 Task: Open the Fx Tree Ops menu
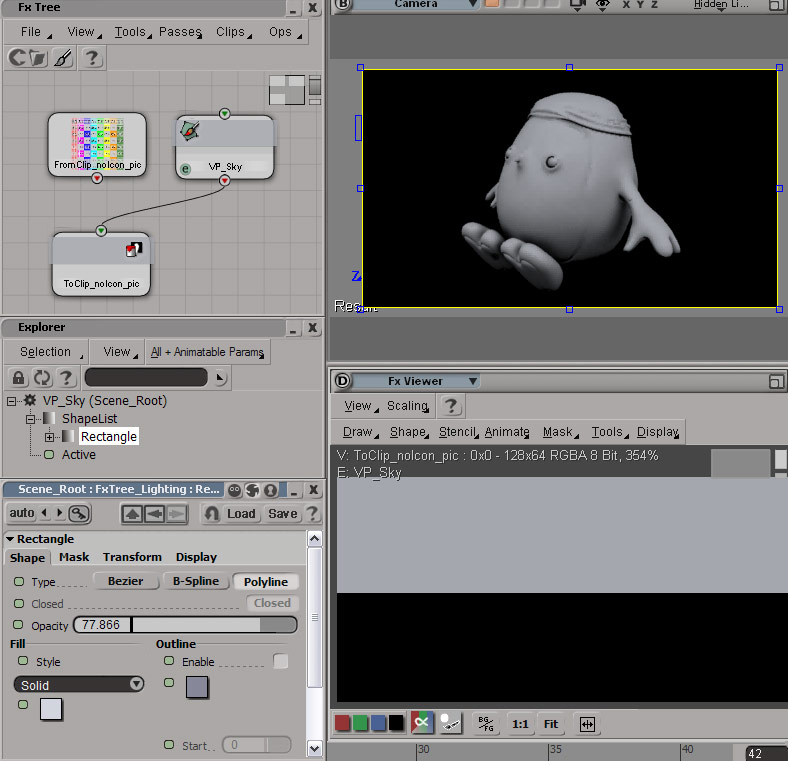pos(285,32)
